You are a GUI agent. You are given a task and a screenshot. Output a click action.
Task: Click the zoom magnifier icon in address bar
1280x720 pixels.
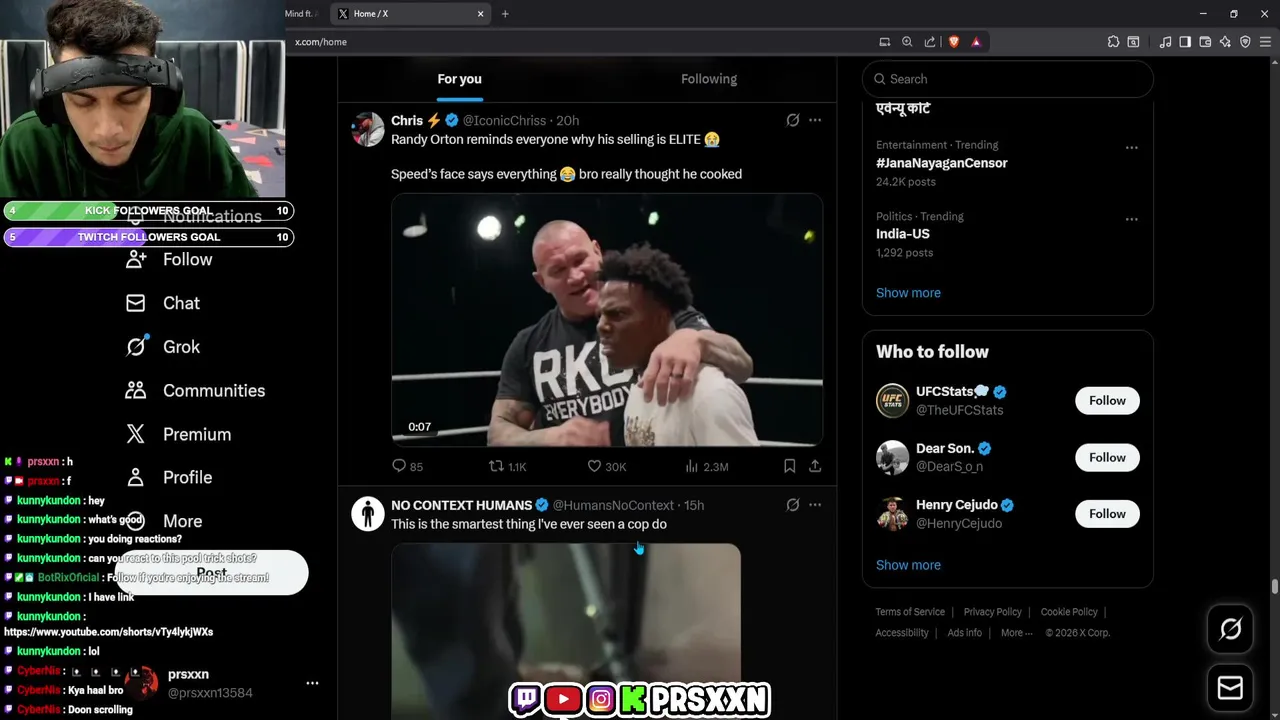pyautogui.click(x=907, y=42)
